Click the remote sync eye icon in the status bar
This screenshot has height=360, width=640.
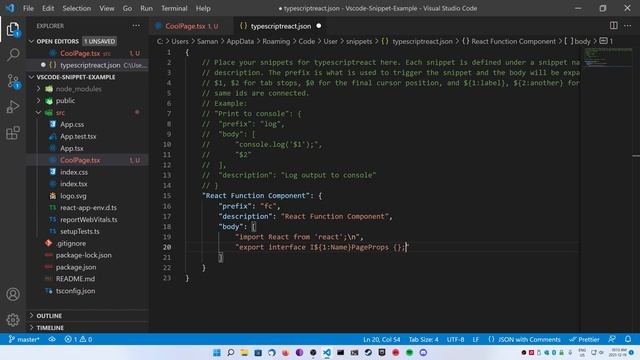pos(52,339)
